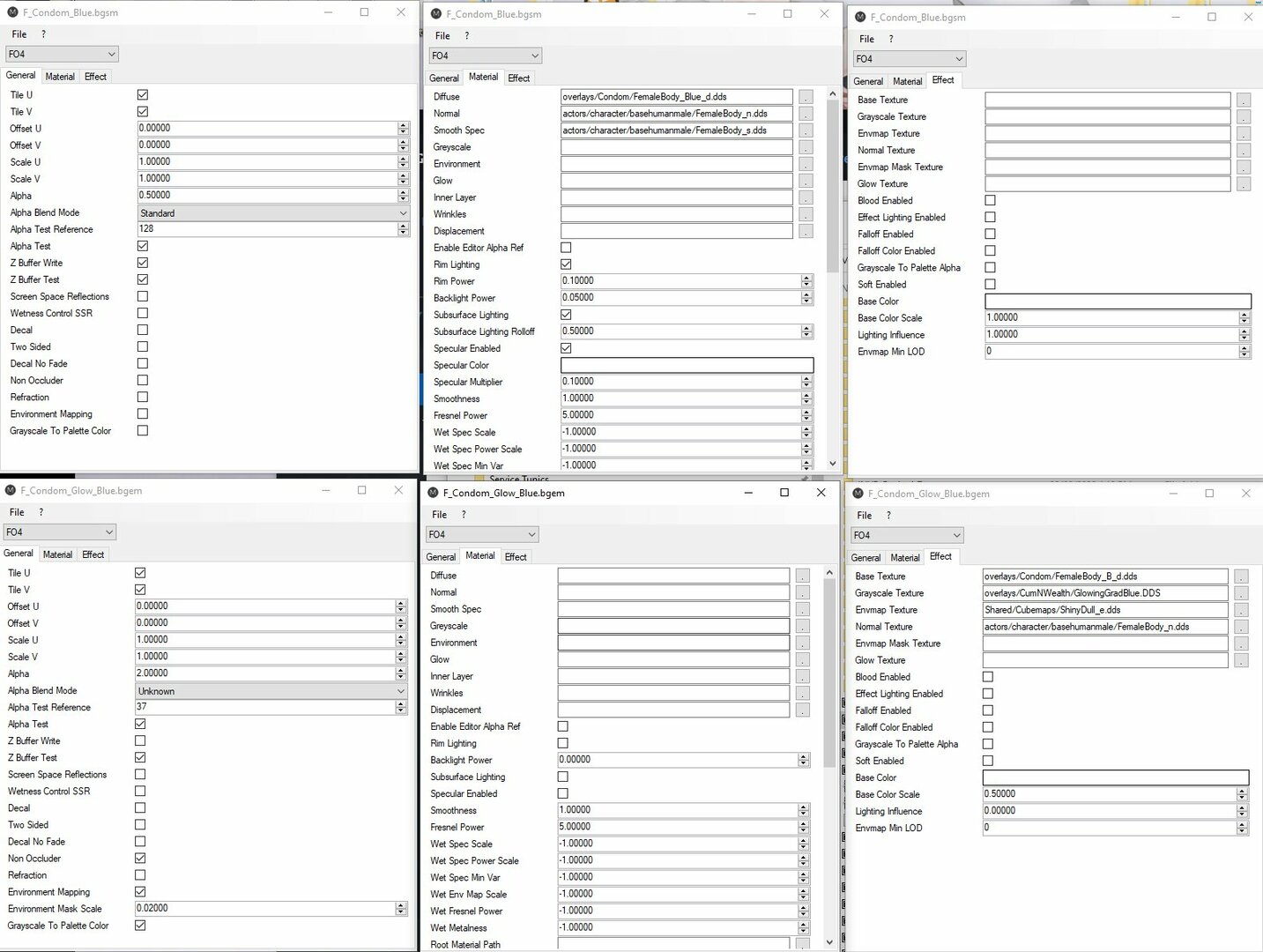
Task: Open the ? help menu in bgem Material window
Action: 464,515
